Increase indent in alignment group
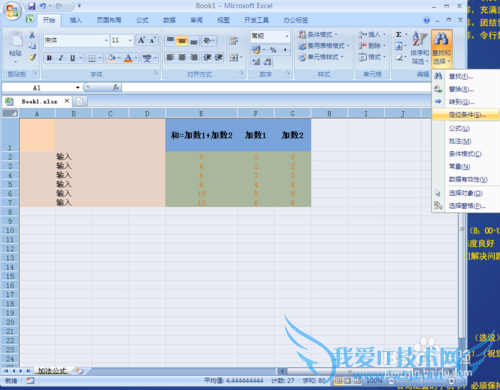Screen dimensions: 500x390 (x=219, y=57)
